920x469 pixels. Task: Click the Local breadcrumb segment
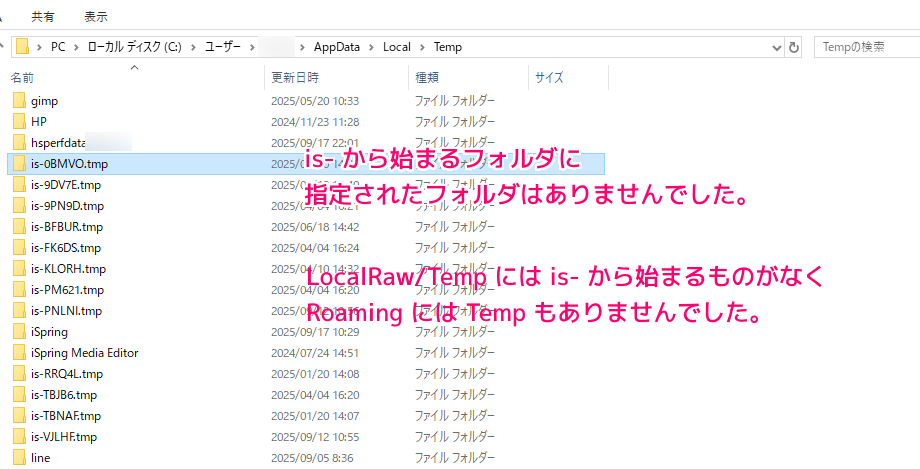[397, 47]
